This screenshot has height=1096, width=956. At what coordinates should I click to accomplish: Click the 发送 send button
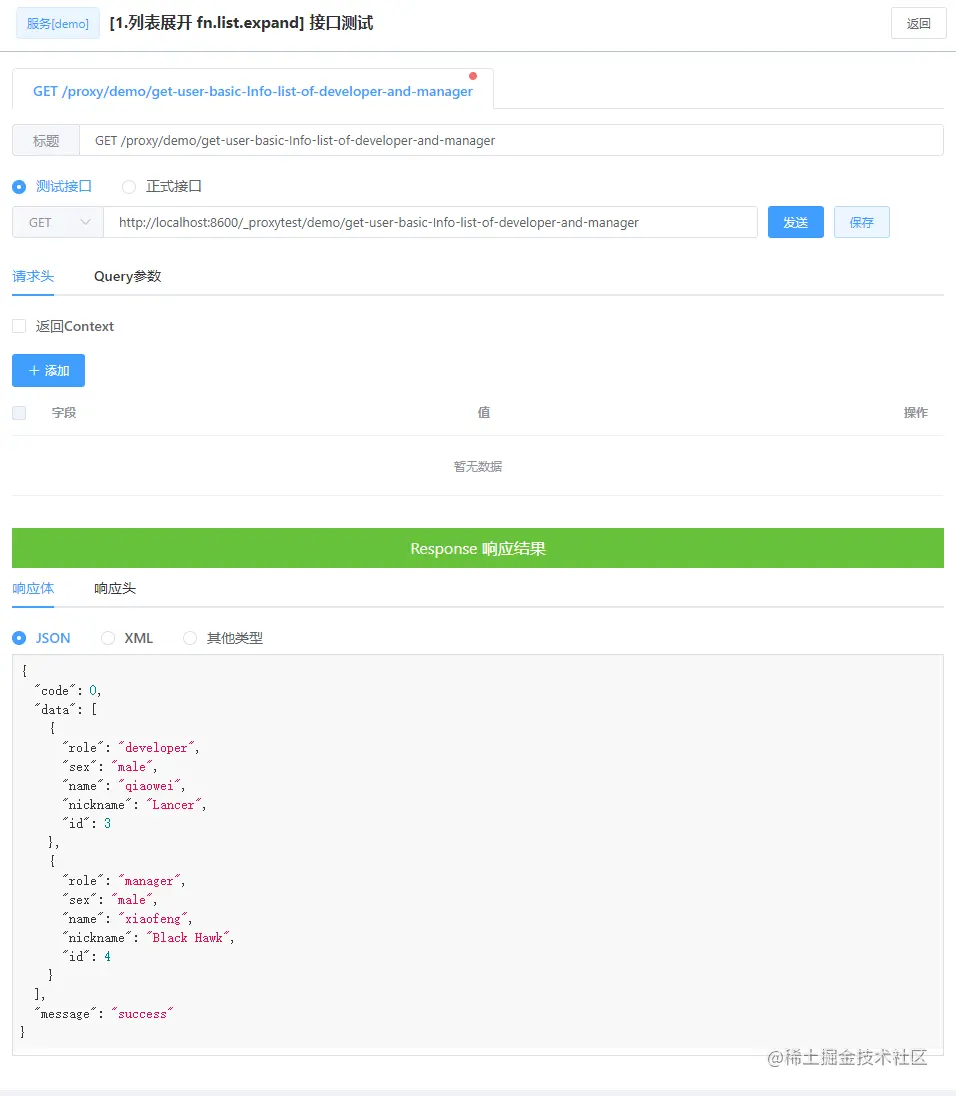click(x=796, y=222)
